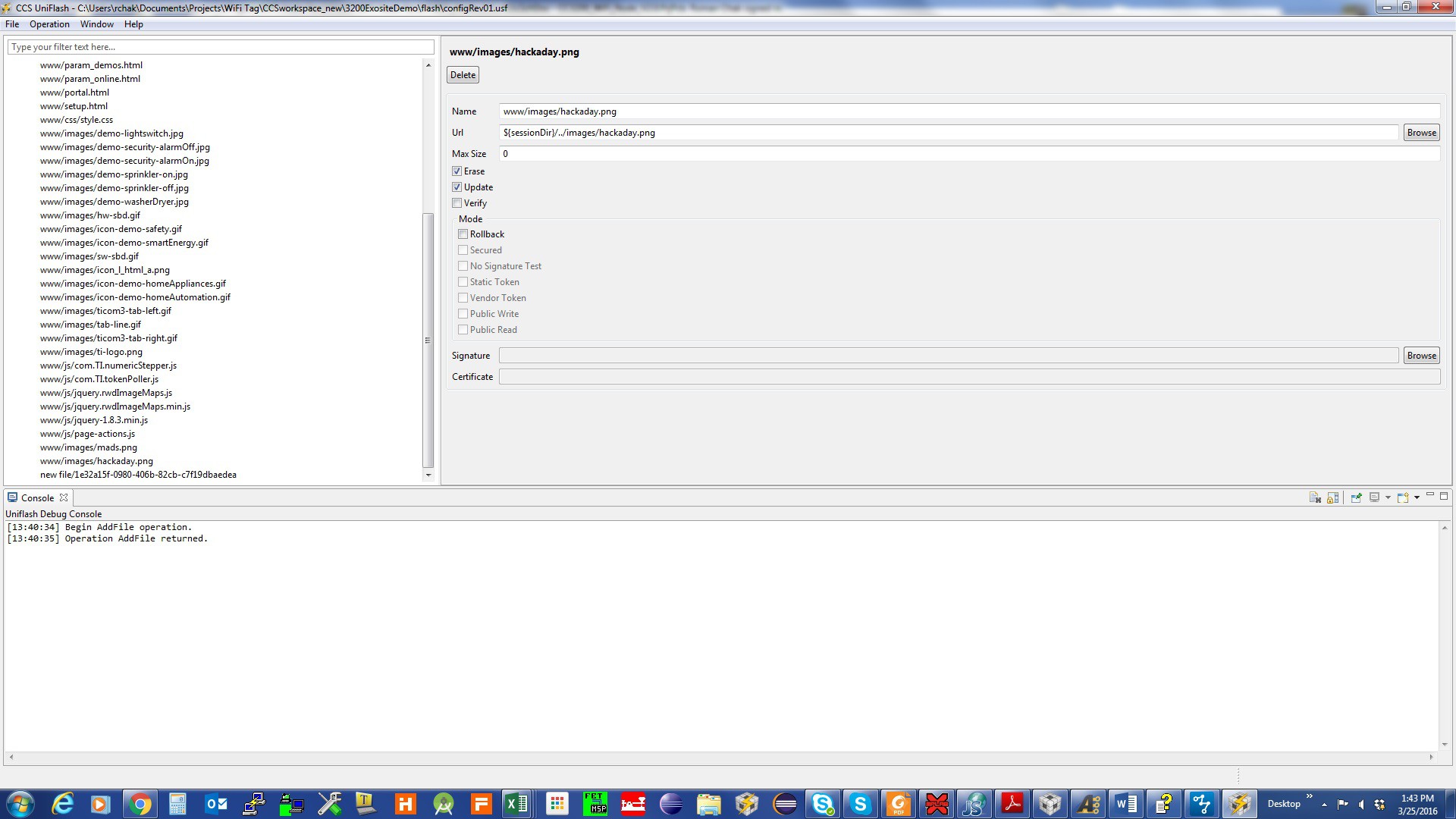Open Internet Explorer from the taskbar

(63, 804)
